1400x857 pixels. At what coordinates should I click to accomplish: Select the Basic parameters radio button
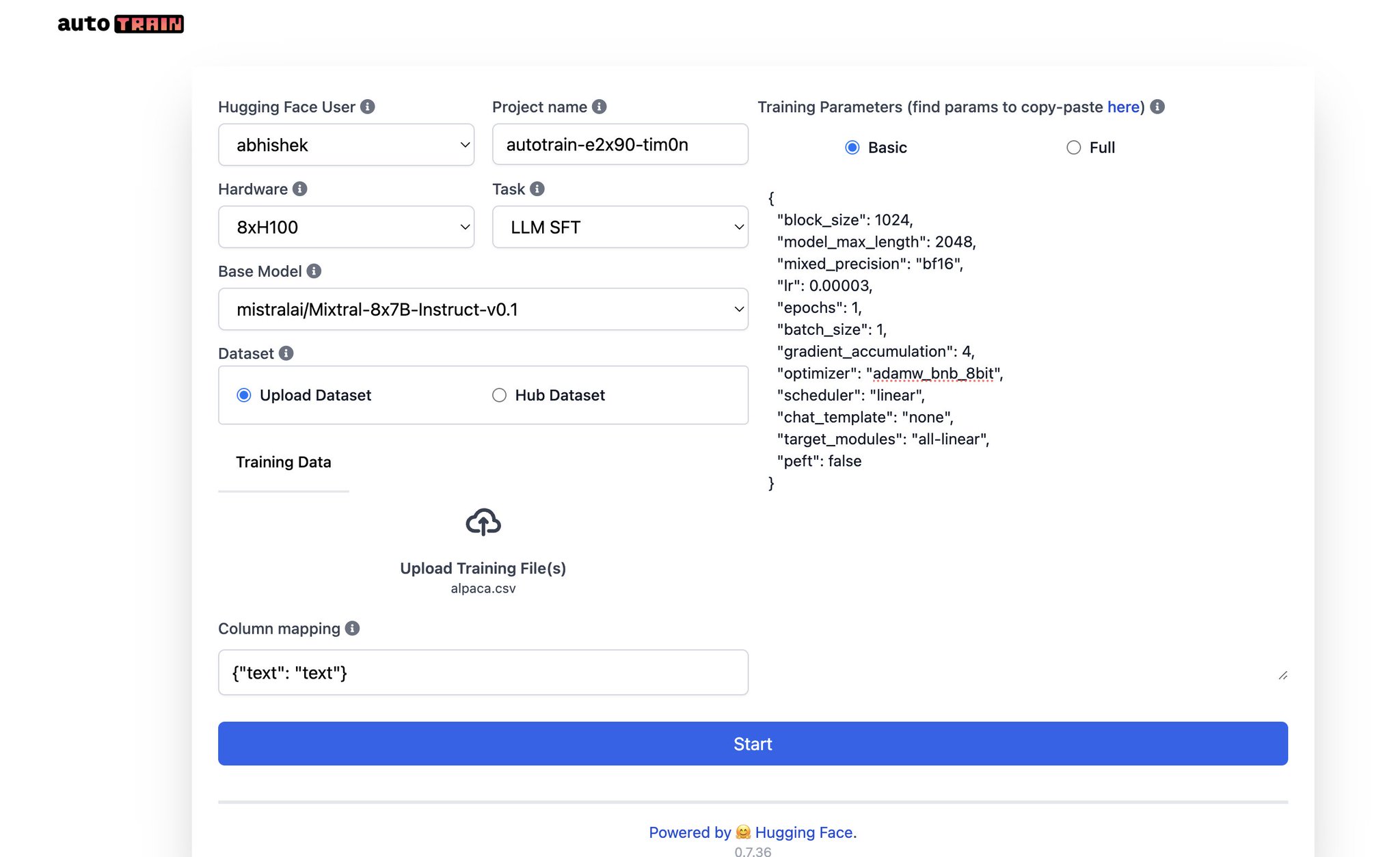pos(852,148)
